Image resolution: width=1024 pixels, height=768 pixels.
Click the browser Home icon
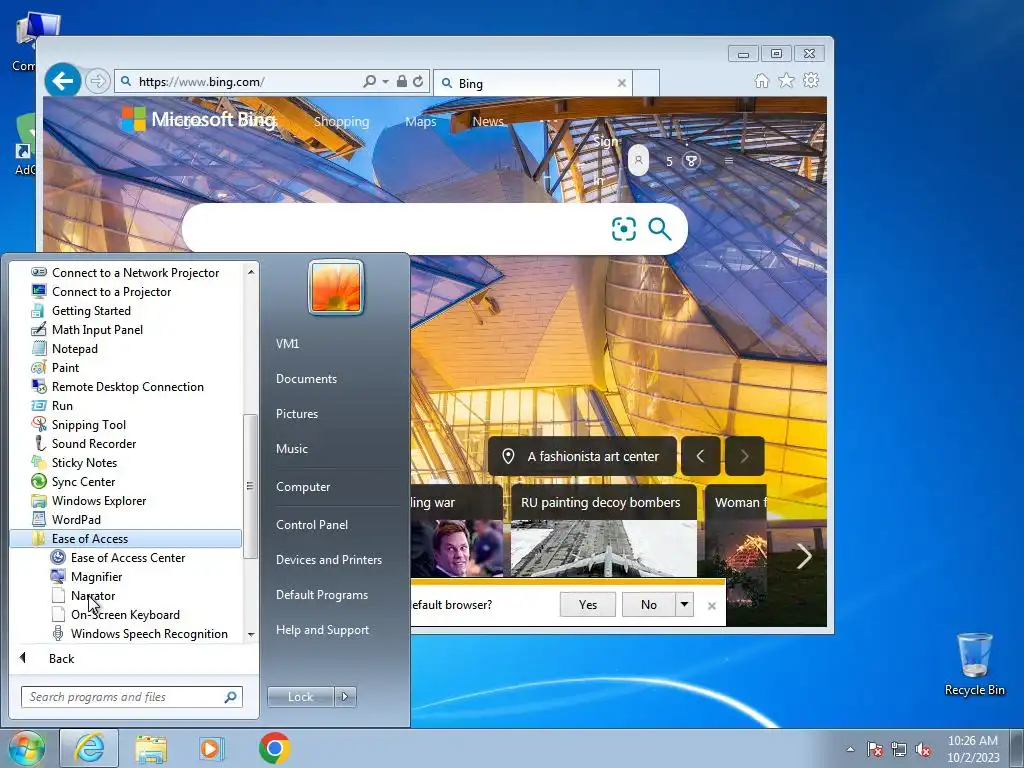761,80
